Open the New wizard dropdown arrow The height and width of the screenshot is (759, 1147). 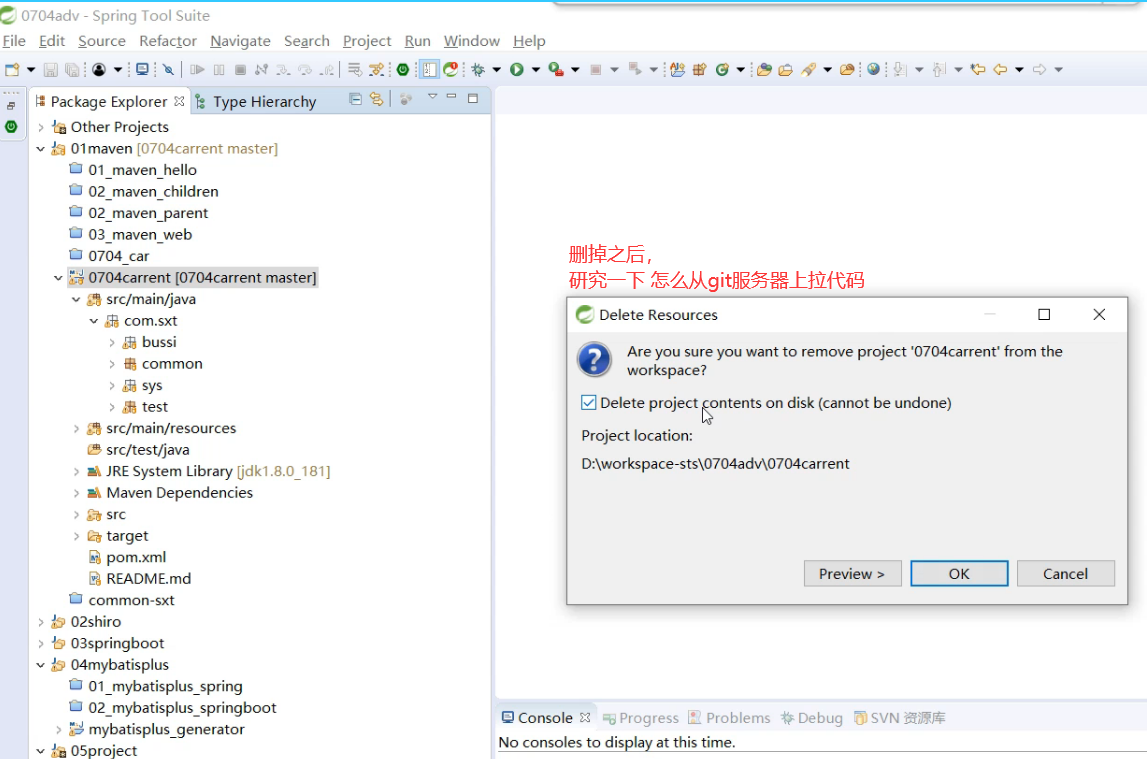[x=31, y=69]
